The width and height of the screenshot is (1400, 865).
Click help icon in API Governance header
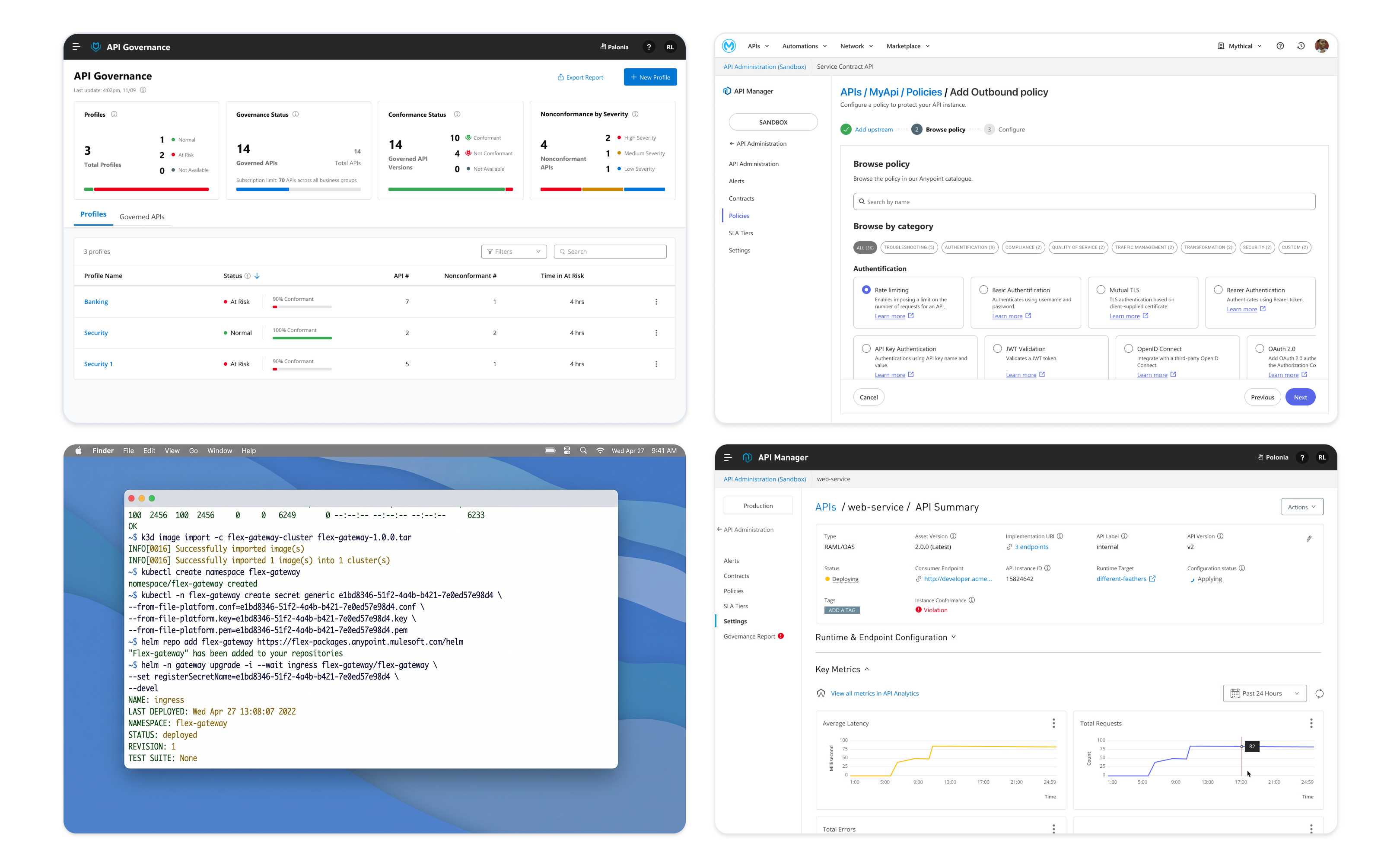tap(649, 47)
